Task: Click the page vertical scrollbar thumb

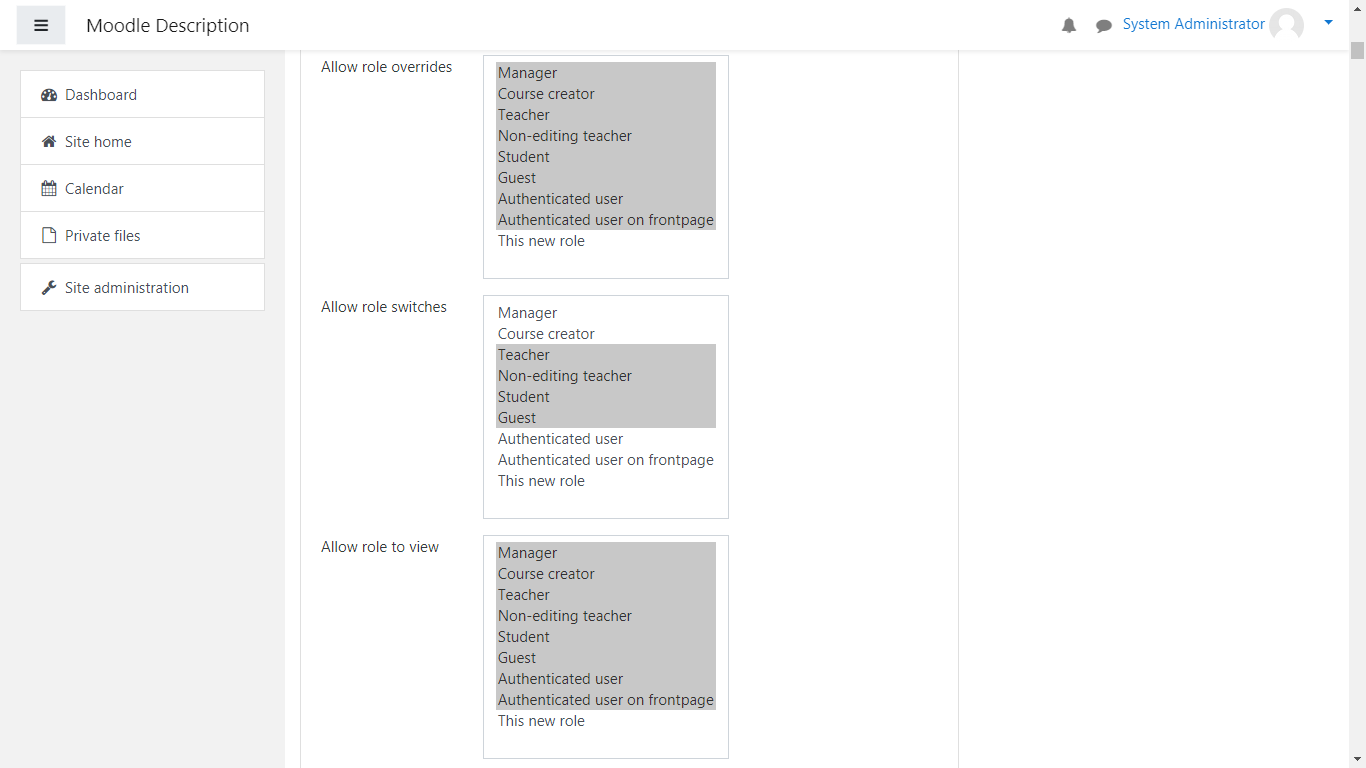Action: [x=1357, y=52]
